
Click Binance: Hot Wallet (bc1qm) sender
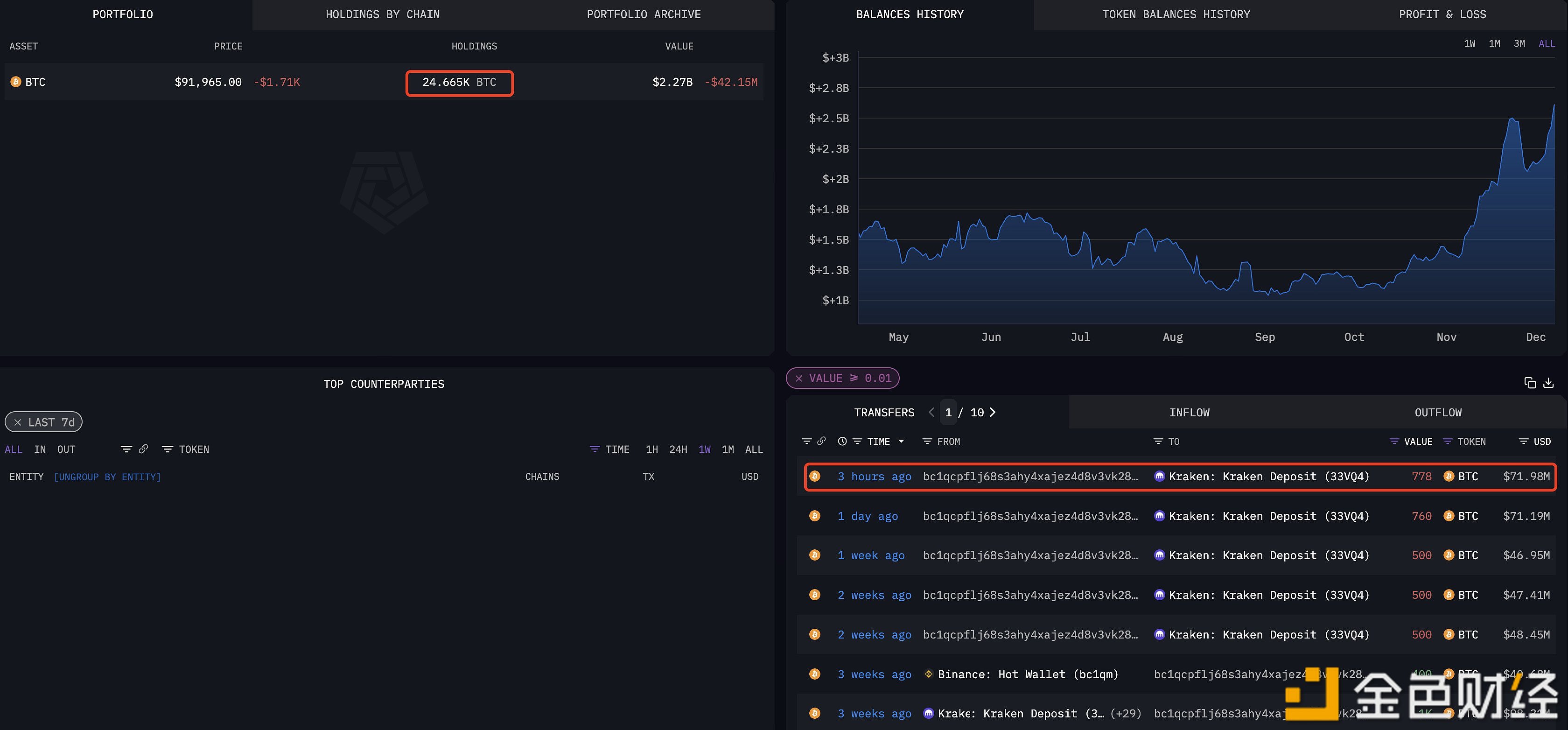point(1028,674)
